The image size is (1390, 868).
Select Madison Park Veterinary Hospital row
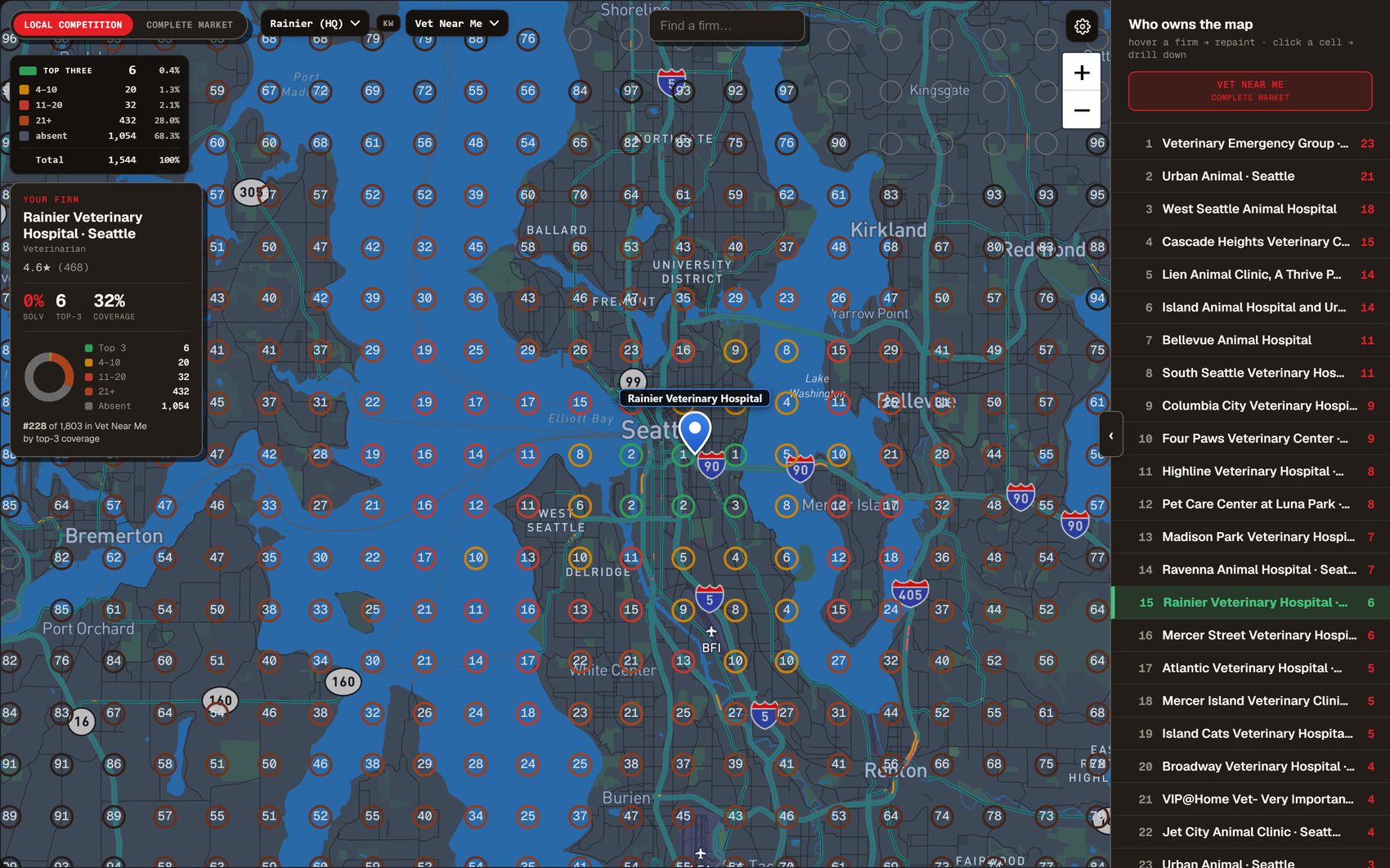(1251, 537)
